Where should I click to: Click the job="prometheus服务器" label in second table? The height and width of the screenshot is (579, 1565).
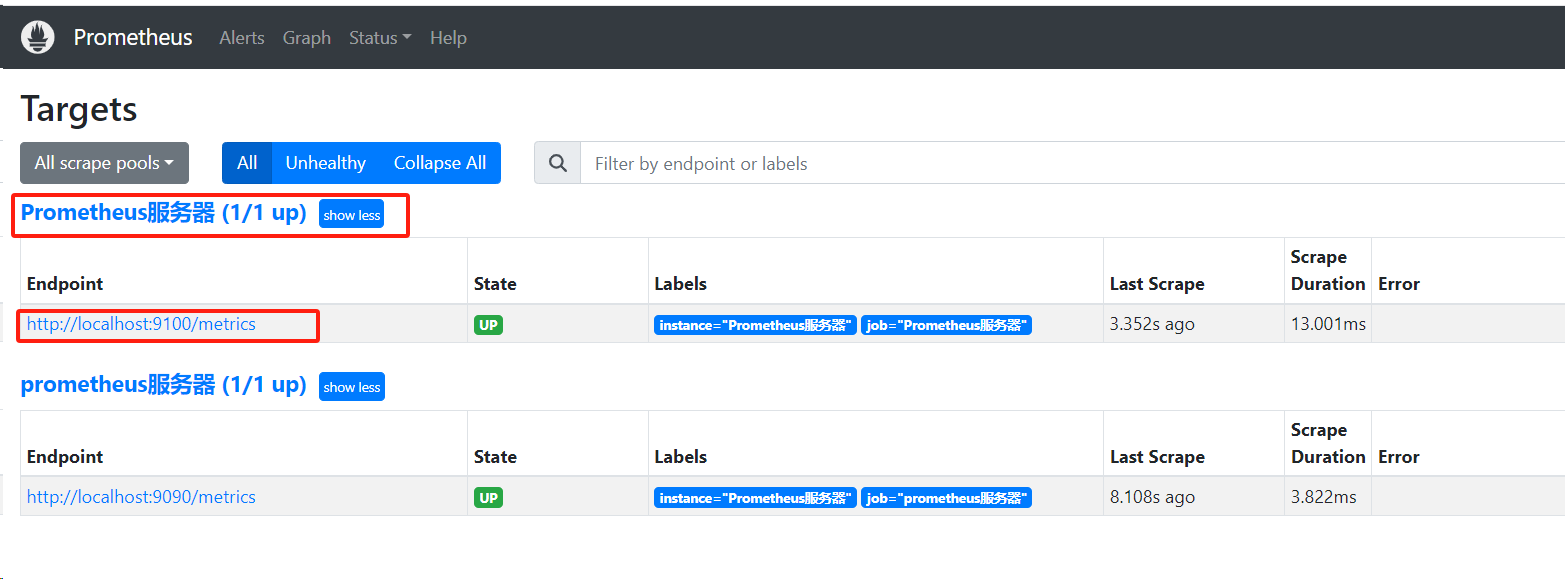[946, 498]
